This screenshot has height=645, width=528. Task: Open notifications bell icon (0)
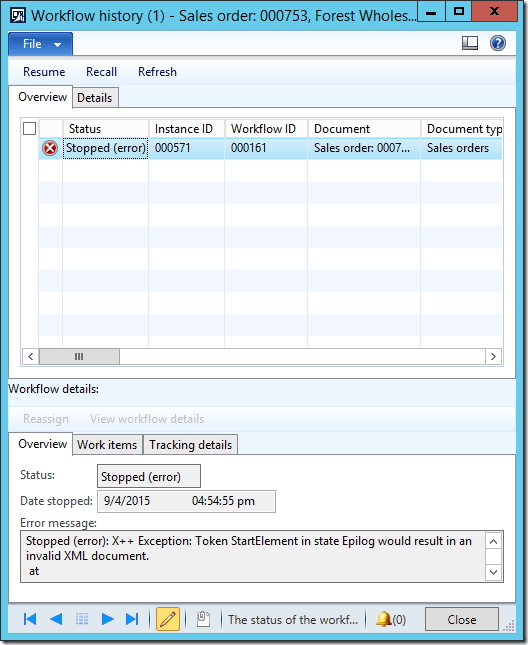[391, 619]
